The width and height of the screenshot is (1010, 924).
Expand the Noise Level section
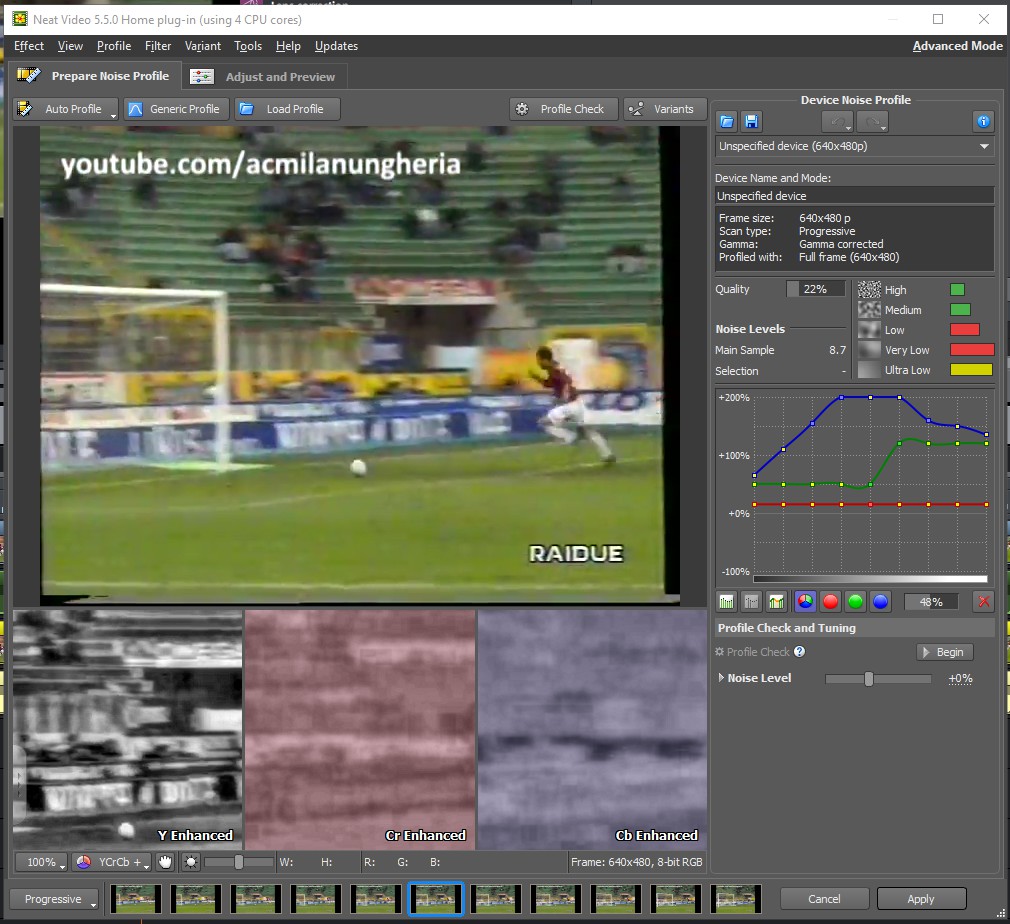point(722,678)
